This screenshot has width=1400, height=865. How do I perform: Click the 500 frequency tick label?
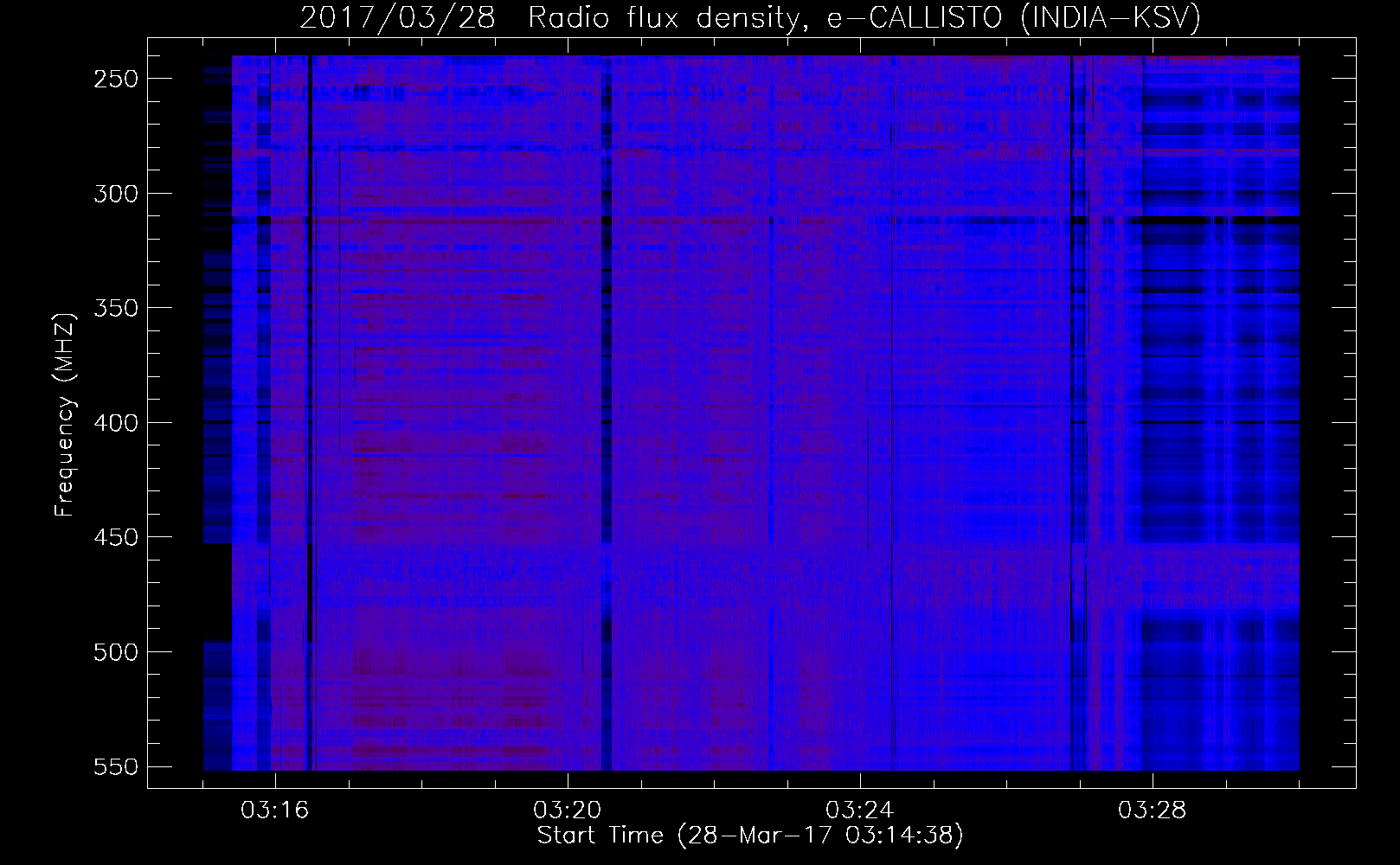tap(115, 652)
